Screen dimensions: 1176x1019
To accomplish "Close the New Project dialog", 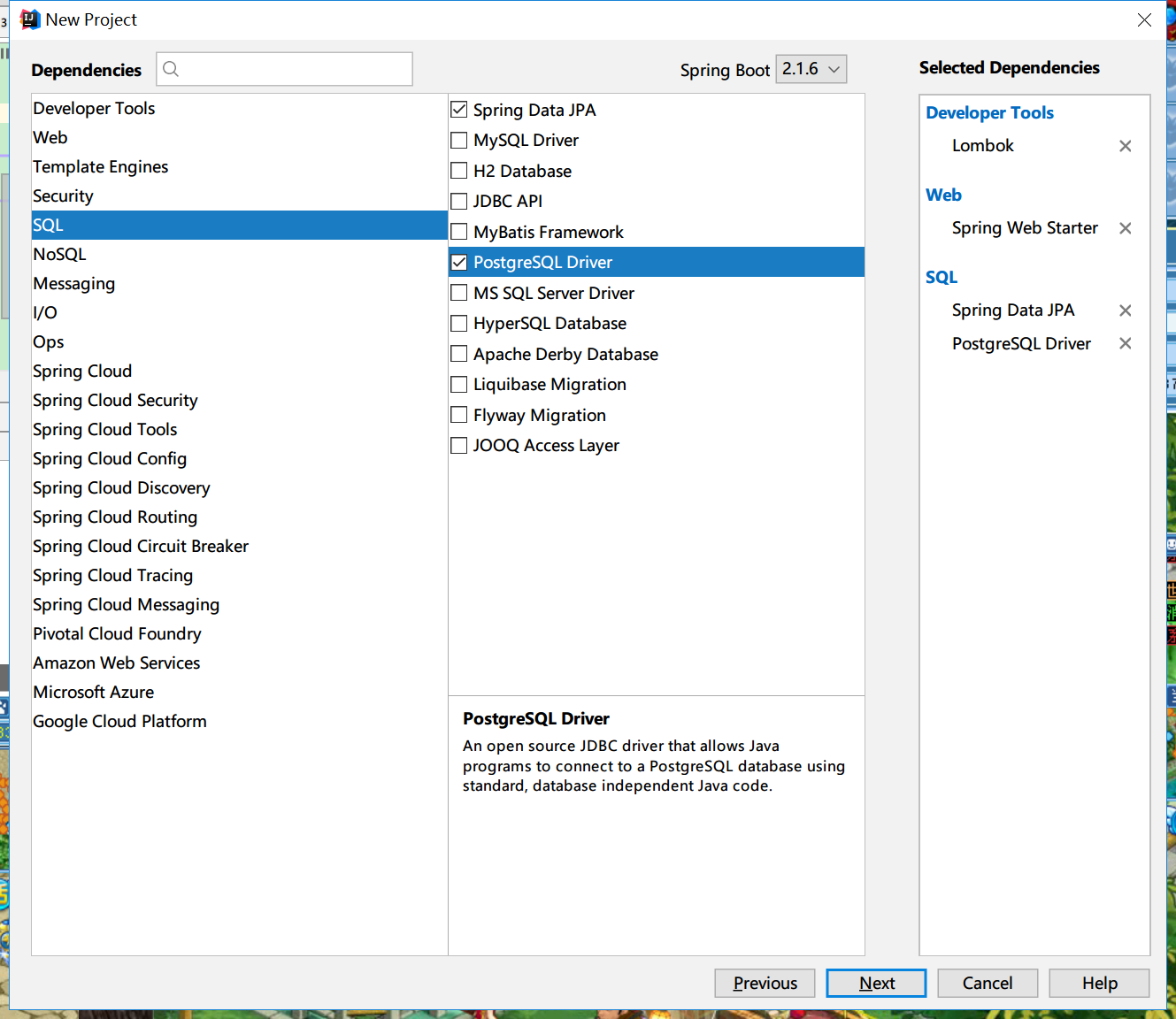I will point(1144,19).
